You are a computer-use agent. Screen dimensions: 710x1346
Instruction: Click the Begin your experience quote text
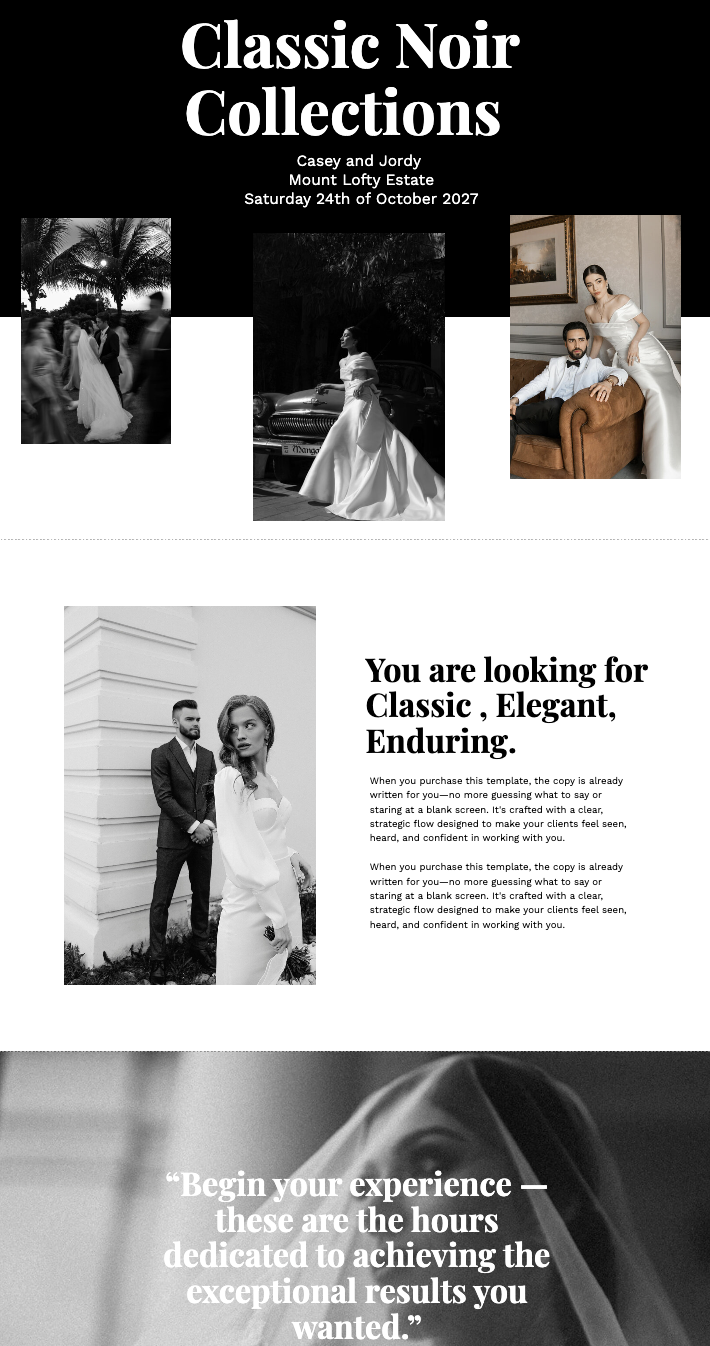(x=356, y=1255)
